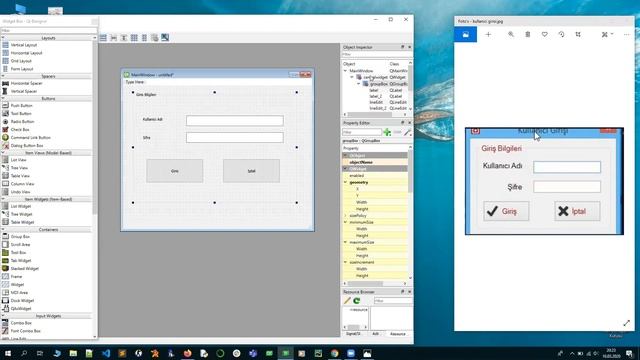Viewport: 640px width, 360px height.
Task: Select lineEdit row in Object Inspector
Action: click(x=375, y=102)
